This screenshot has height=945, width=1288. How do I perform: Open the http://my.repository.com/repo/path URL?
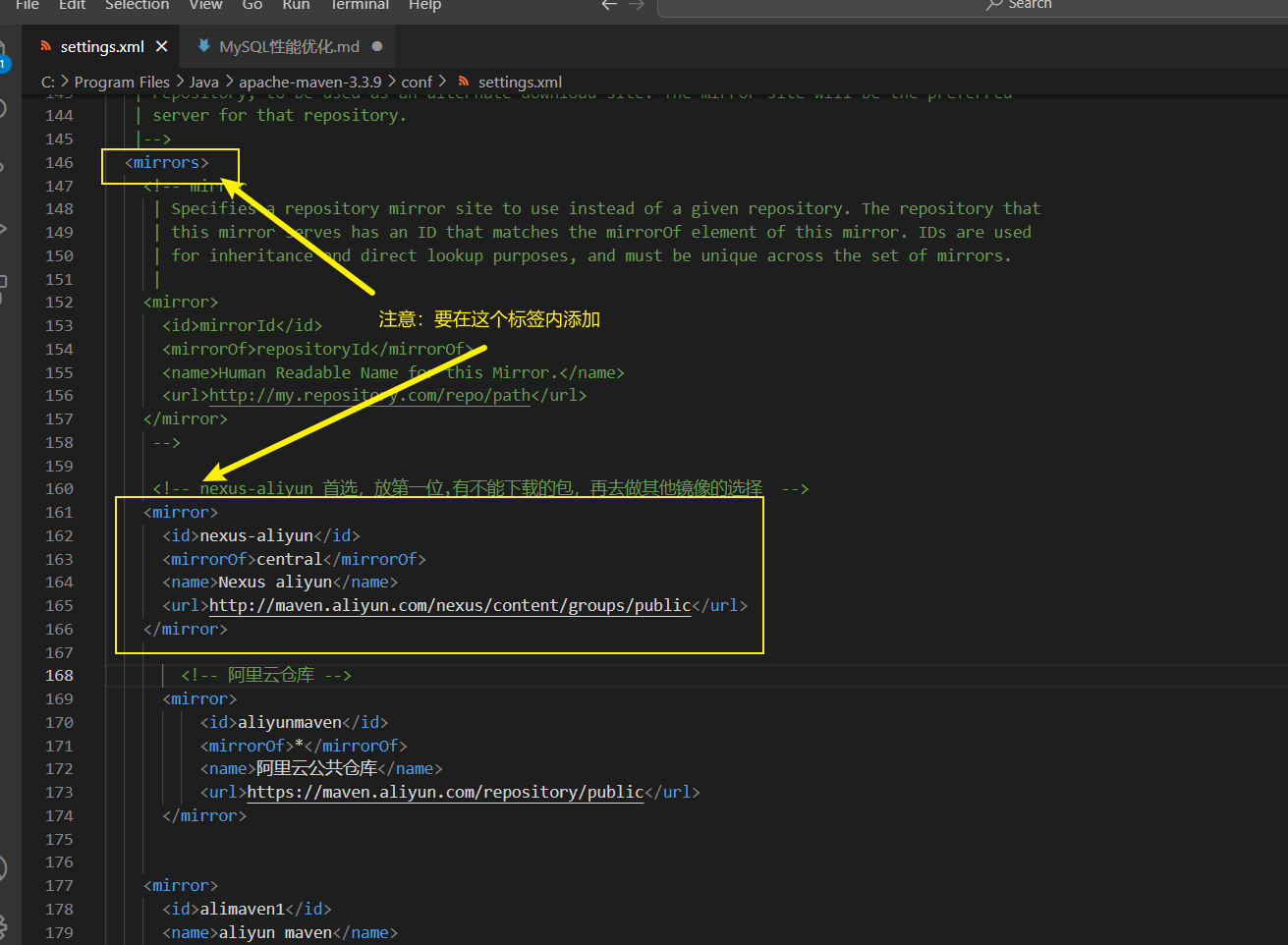[370, 396]
